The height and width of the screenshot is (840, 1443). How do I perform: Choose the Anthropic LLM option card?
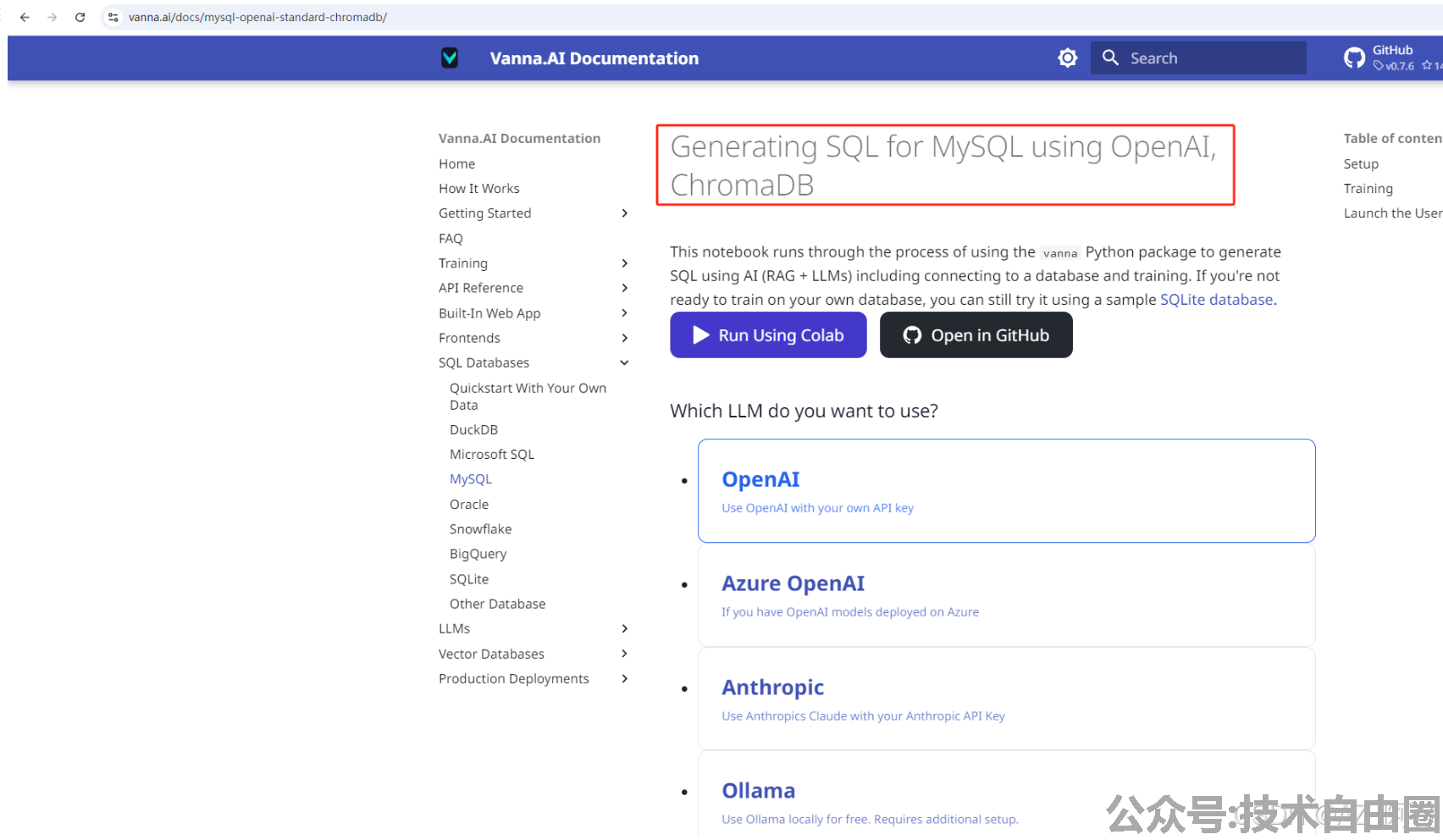pos(1006,699)
